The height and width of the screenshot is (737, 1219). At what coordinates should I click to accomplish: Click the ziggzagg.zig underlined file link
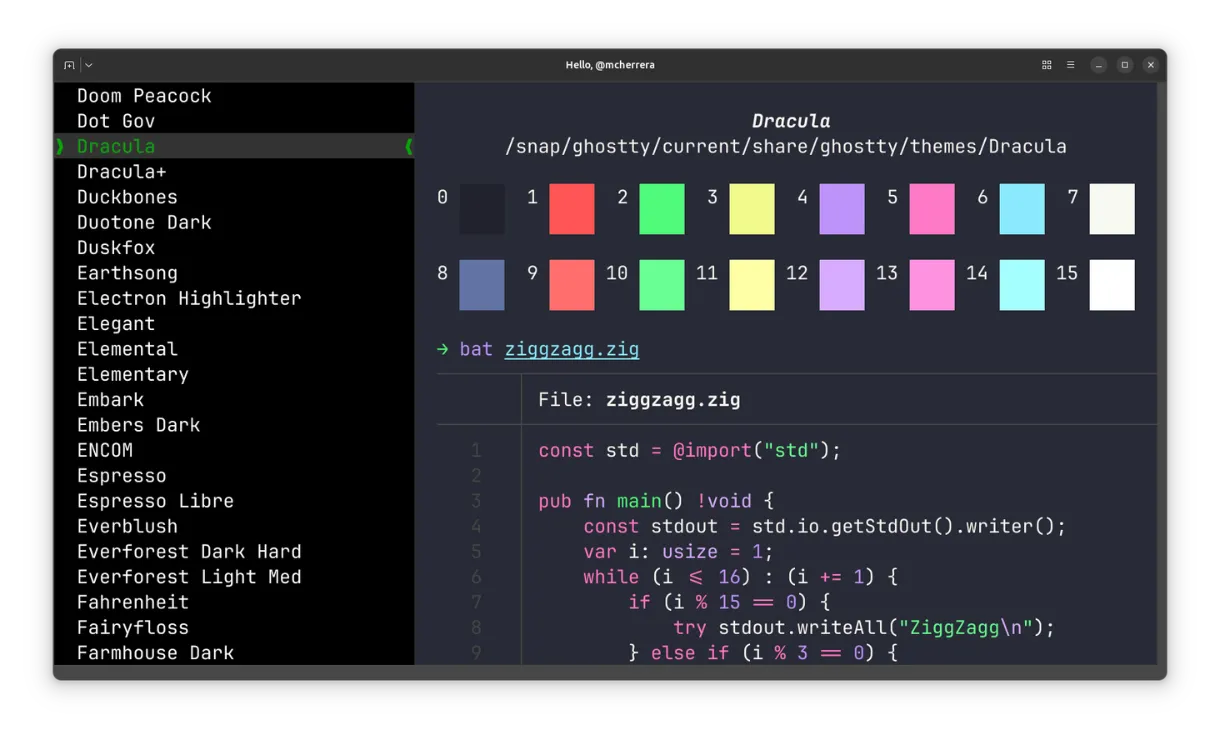click(571, 349)
